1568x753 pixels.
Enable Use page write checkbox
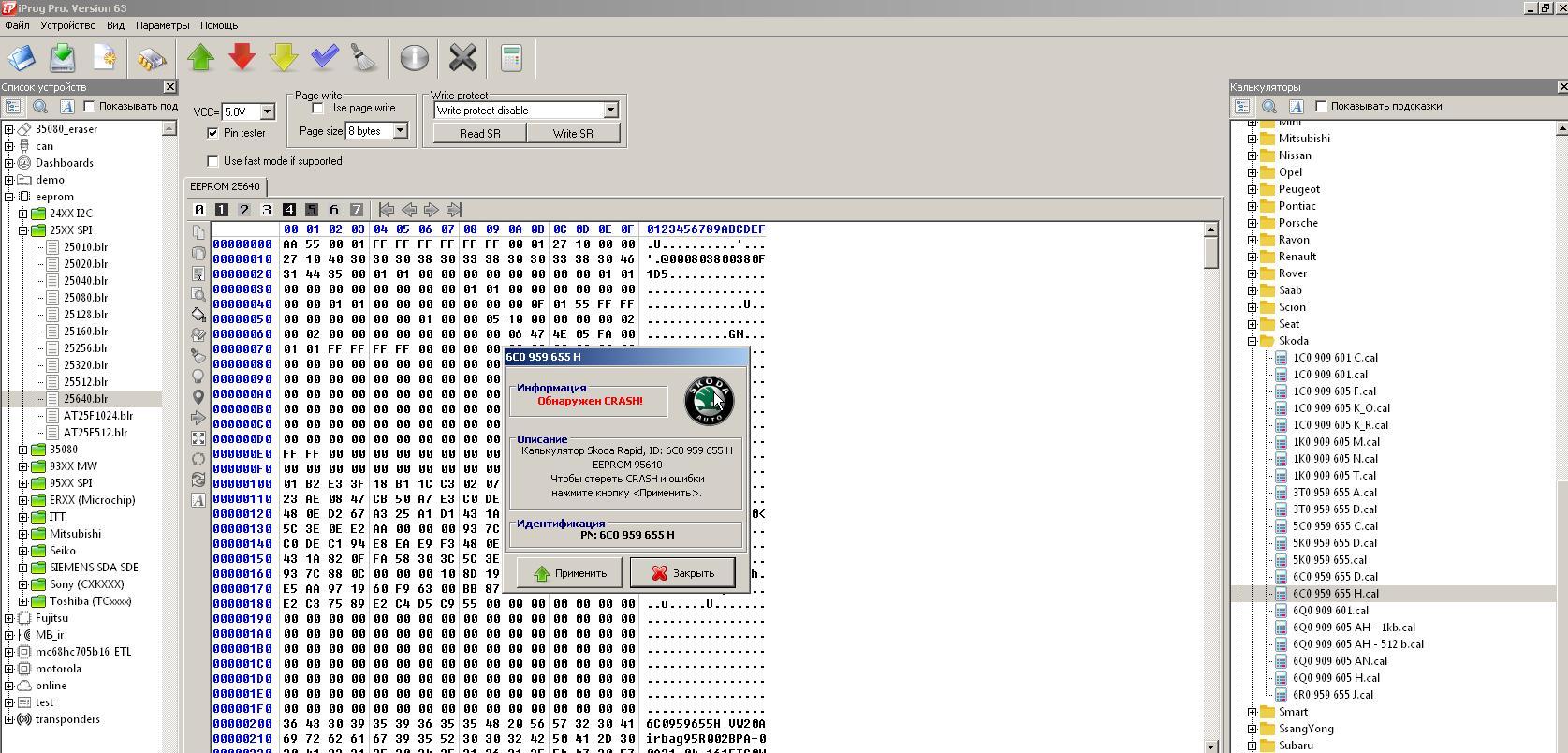pos(317,109)
